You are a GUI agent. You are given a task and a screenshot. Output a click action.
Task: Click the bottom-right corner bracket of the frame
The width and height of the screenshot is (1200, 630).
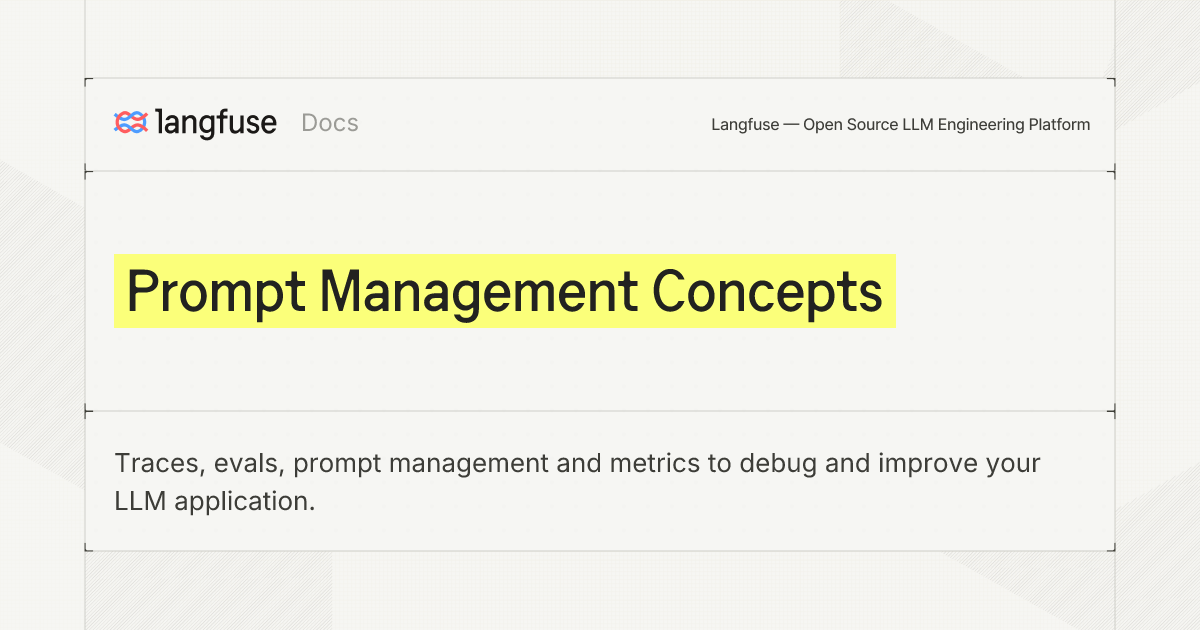click(1111, 546)
